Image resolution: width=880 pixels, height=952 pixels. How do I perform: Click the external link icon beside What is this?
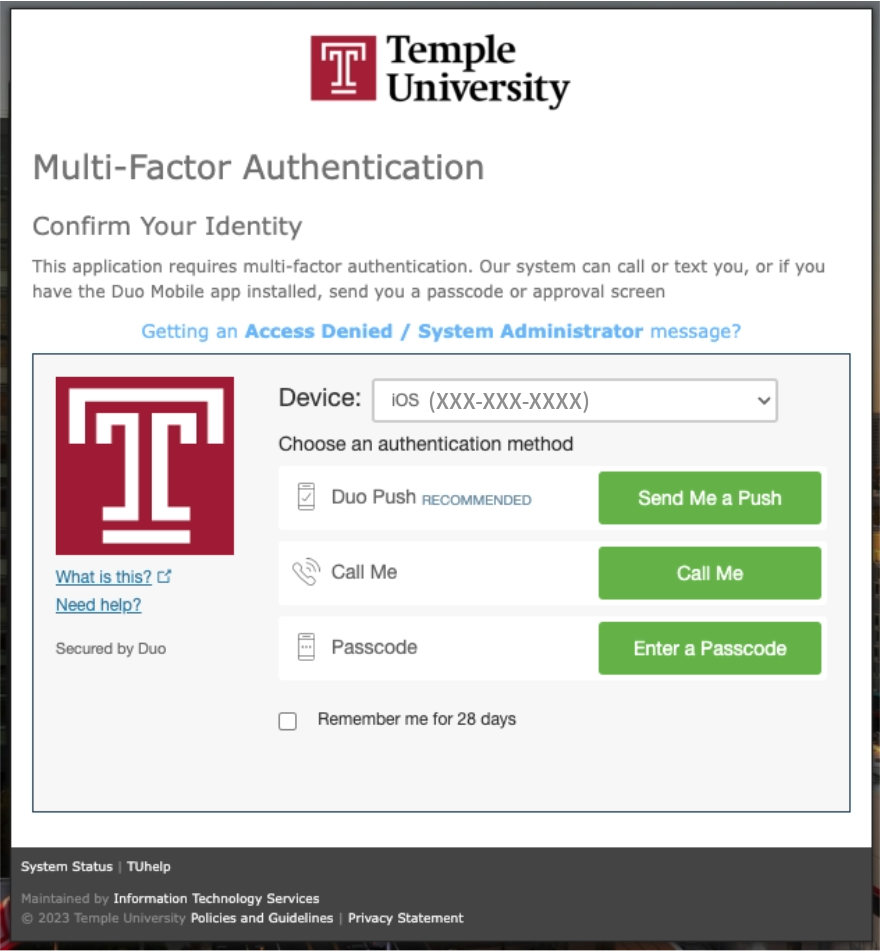coord(166,575)
